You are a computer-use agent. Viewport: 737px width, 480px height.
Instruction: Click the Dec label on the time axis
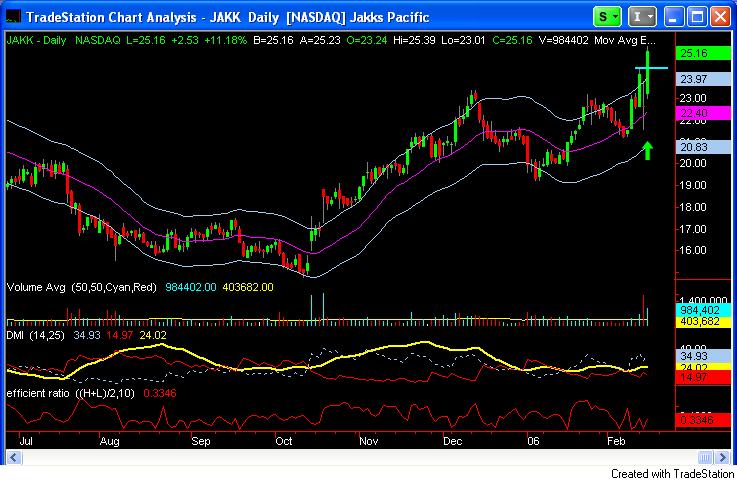[453, 441]
